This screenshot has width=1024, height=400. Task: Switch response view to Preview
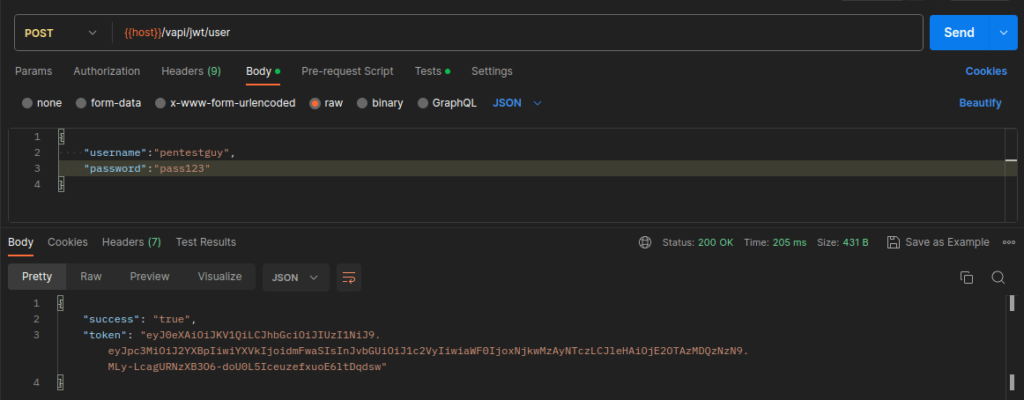coord(150,277)
